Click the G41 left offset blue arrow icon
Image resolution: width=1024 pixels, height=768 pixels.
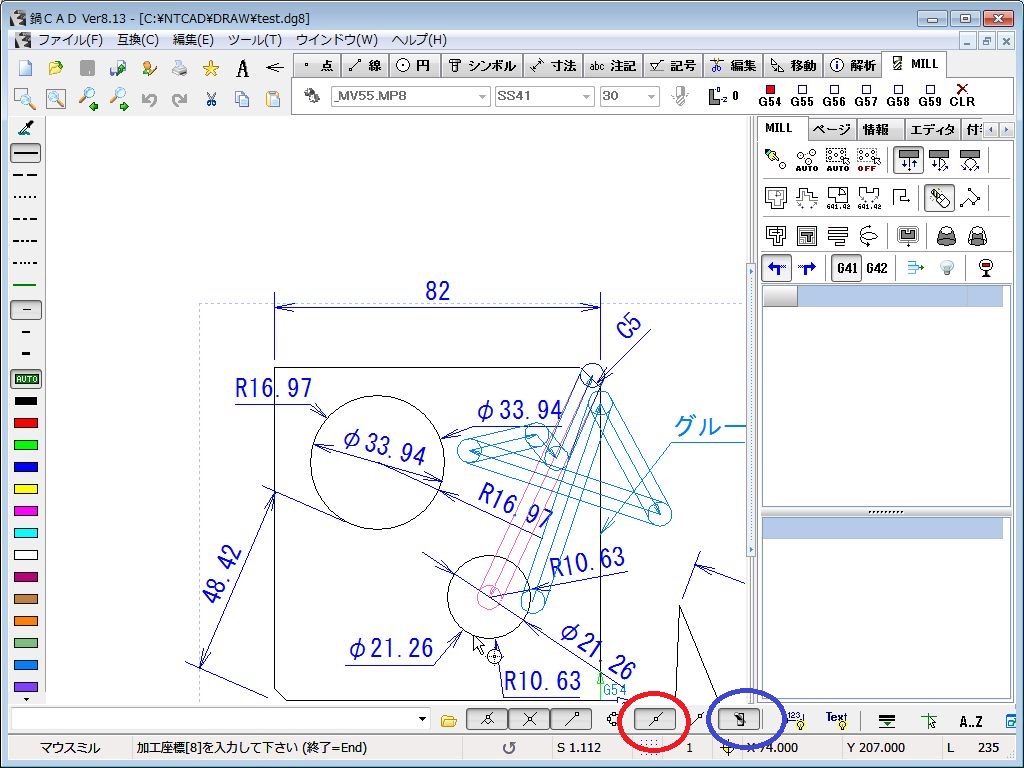[776, 268]
